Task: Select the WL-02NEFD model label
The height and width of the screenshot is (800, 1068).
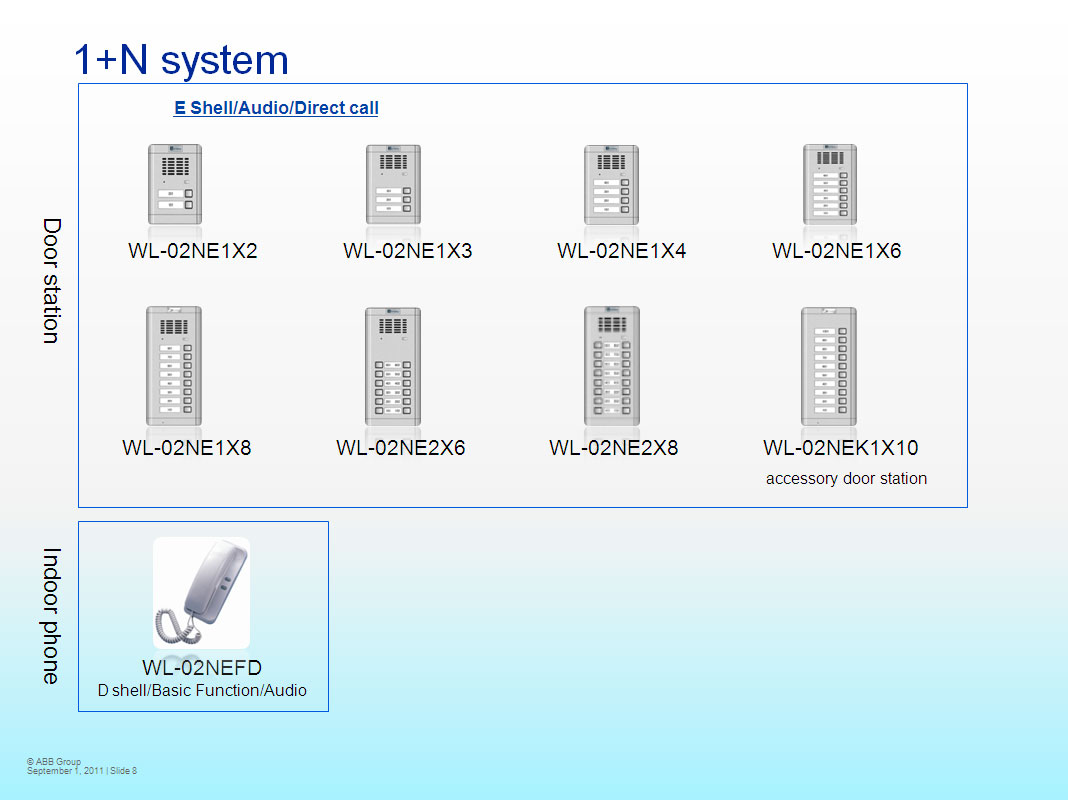Action: pos(202,667)
